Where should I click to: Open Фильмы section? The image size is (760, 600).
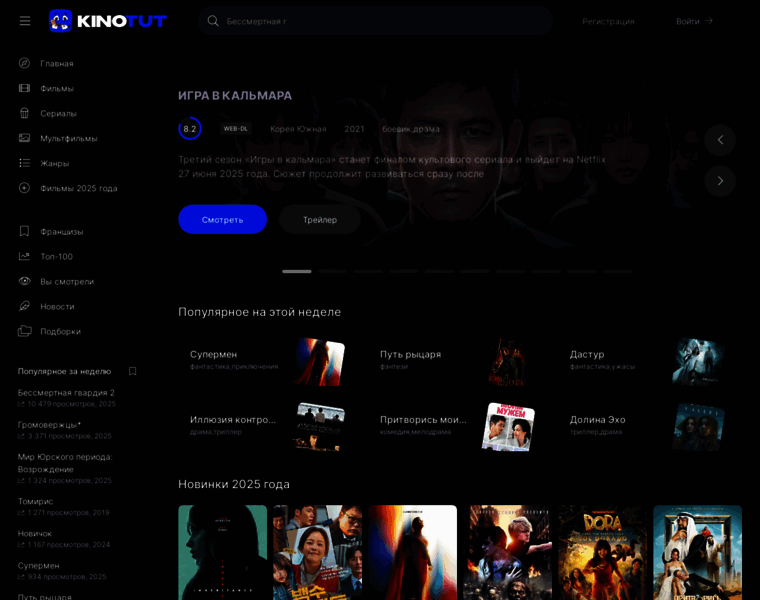click(57, 89)
